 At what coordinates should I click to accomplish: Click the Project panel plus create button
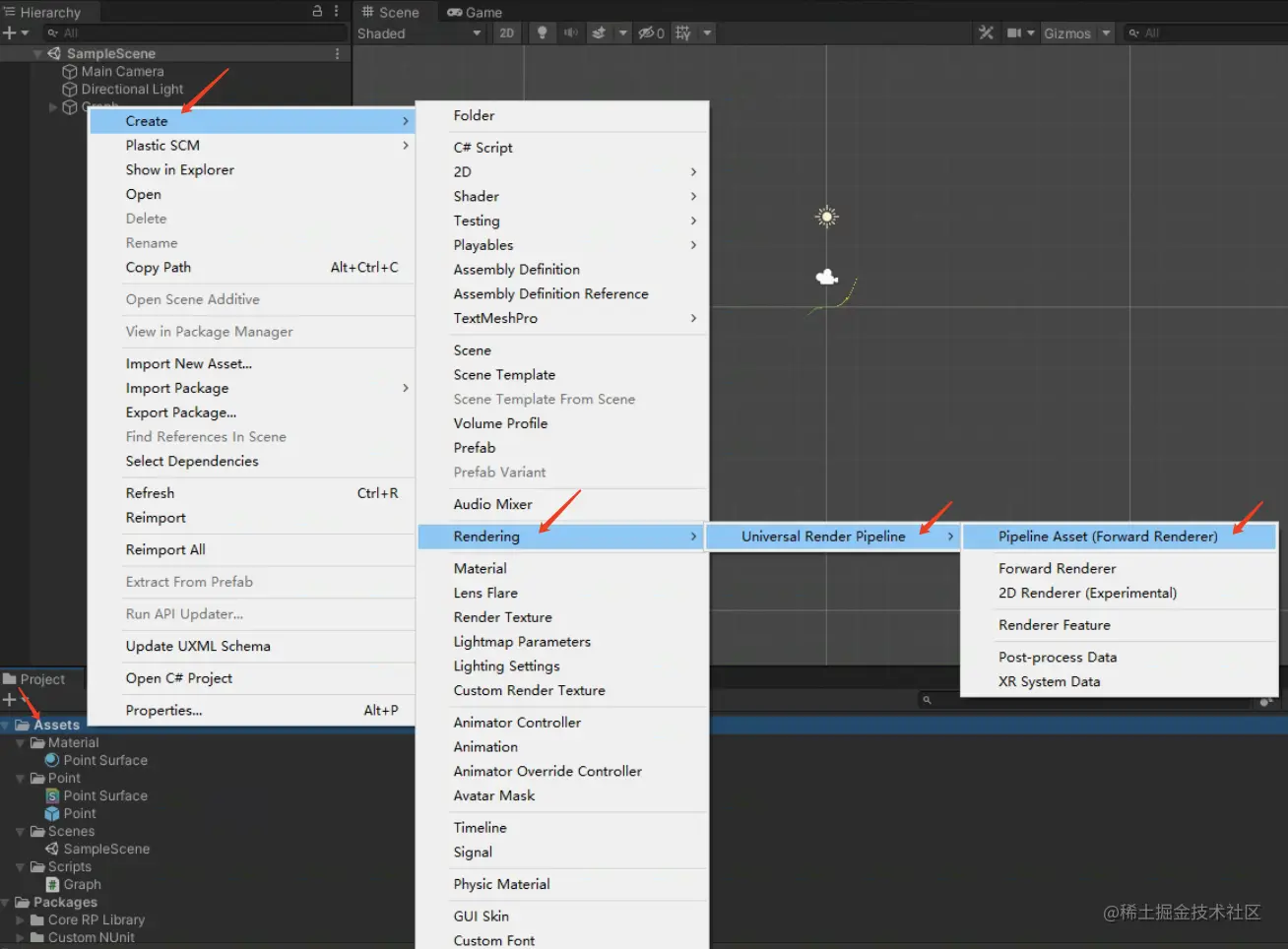pyautogui.click(x=9, y=700)
